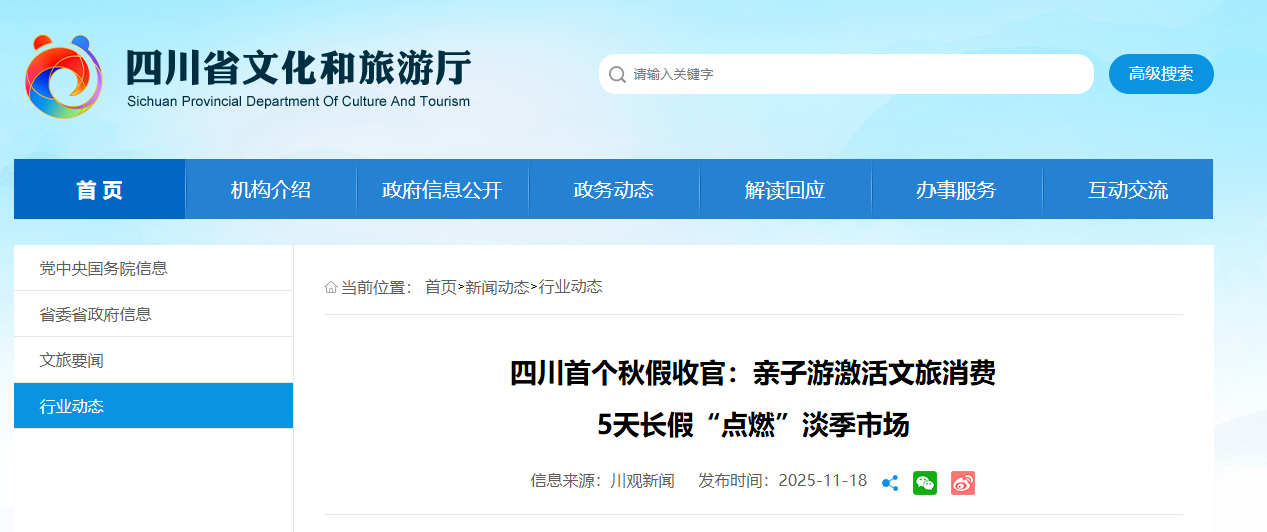Open the 机构介绍 menu item
The height and width of the screenshot is (532, 1267).
pyautogui.click(x=271, y=190)
